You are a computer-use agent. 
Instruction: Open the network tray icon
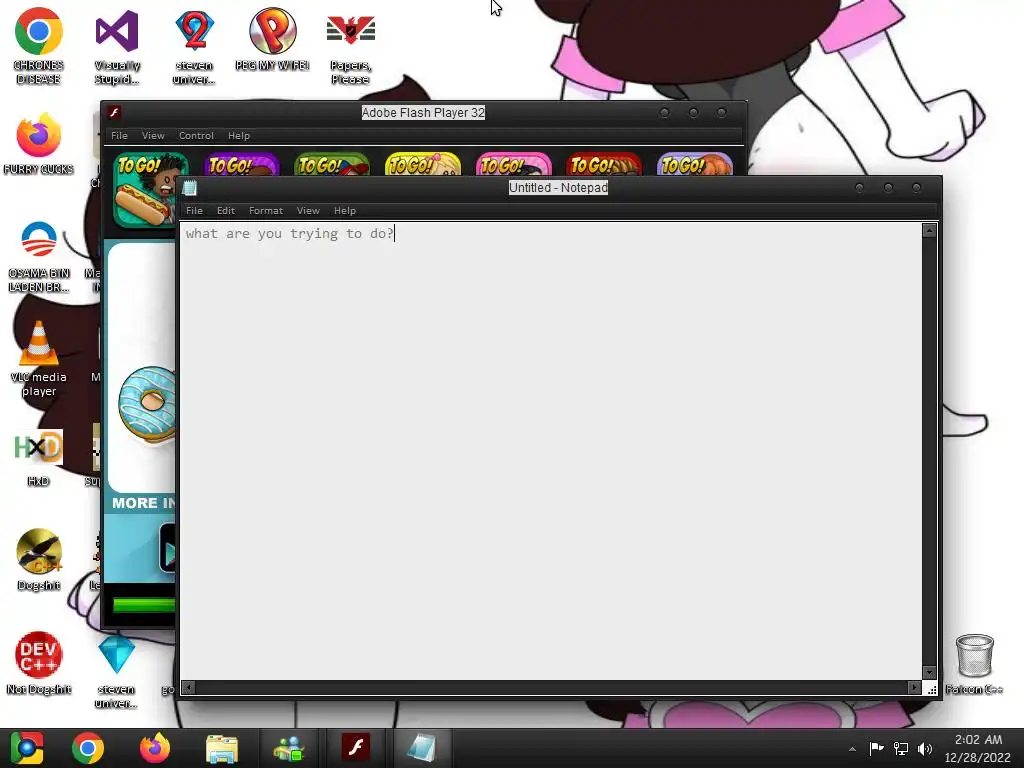coord(901,748)
